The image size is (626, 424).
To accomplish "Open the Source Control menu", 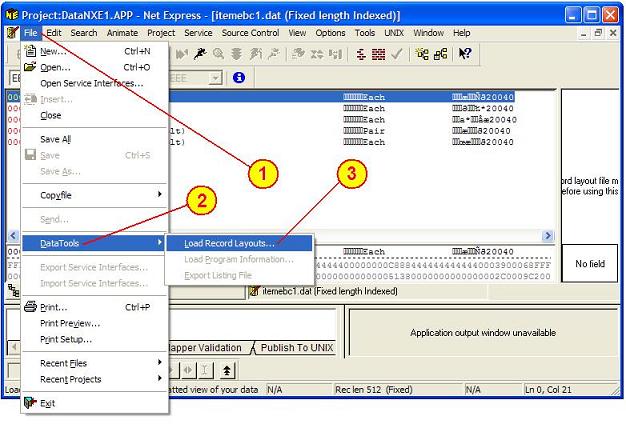I will pos(250,33).
